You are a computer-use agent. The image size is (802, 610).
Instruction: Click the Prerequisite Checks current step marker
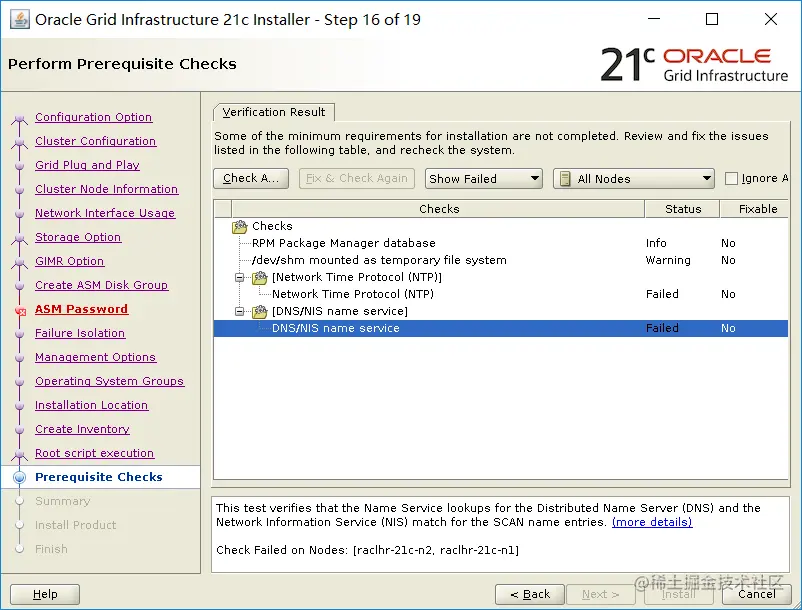pos(19,477)
